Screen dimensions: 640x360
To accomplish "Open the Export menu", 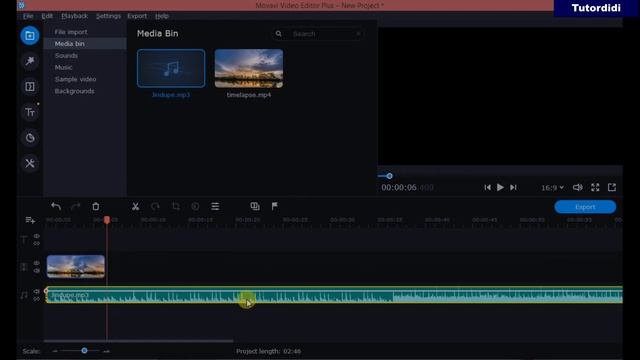I will 137,16.
